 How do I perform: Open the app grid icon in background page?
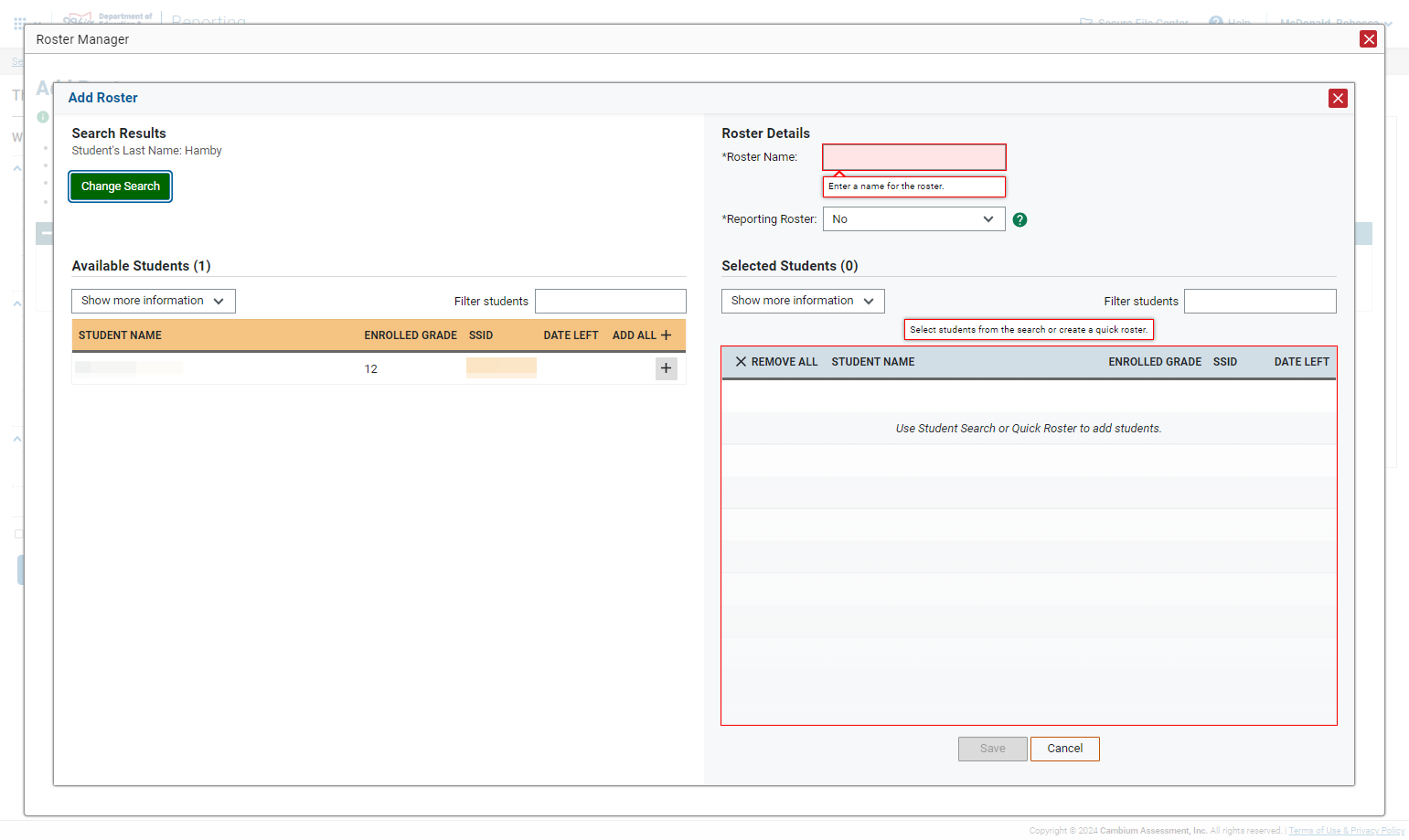click(x=19, y=22)
